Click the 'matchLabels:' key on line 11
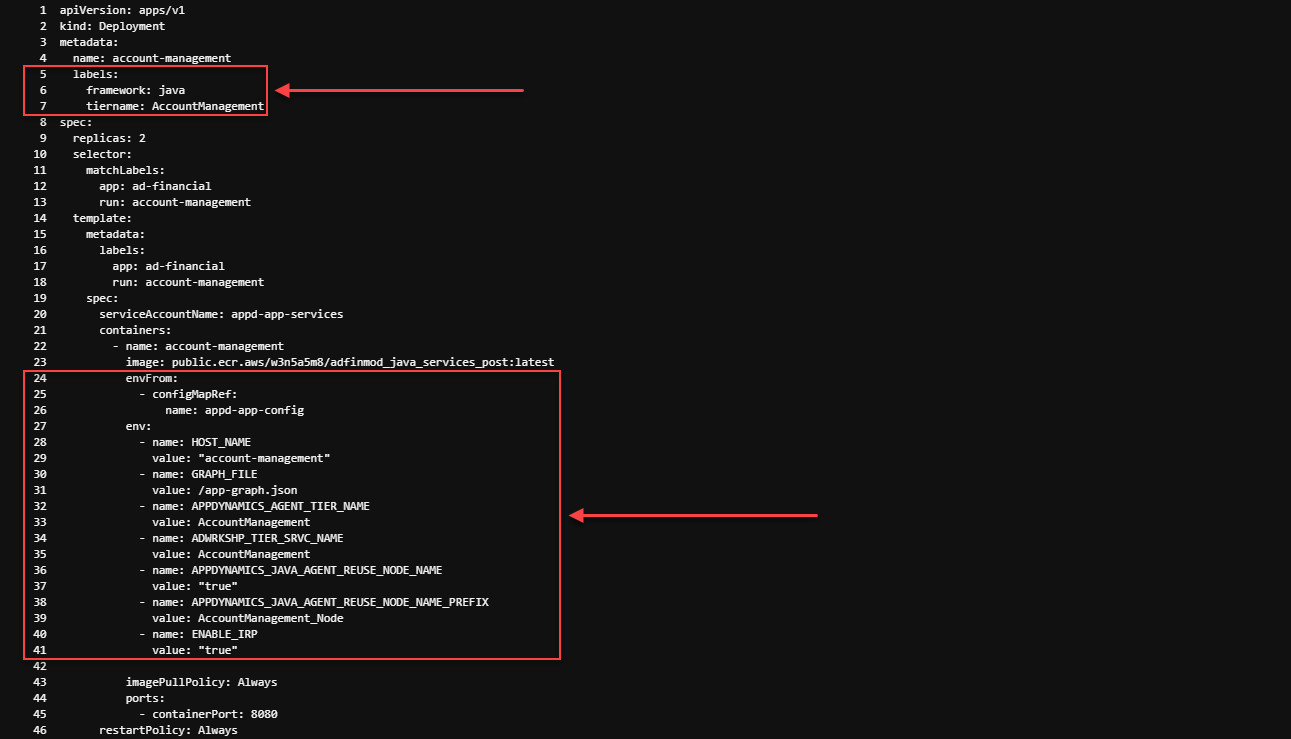1291x739 pixels. tap(125, 170)
